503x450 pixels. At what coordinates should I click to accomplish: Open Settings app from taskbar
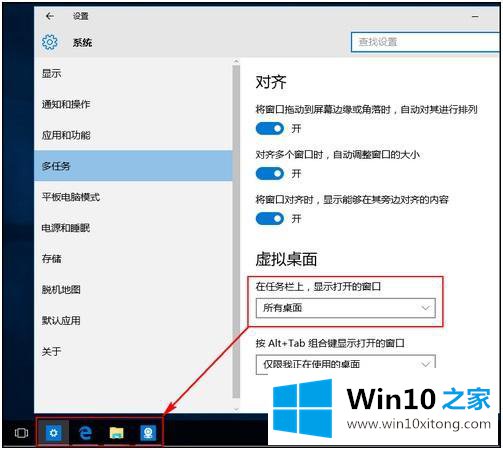[x=53, y=433]
